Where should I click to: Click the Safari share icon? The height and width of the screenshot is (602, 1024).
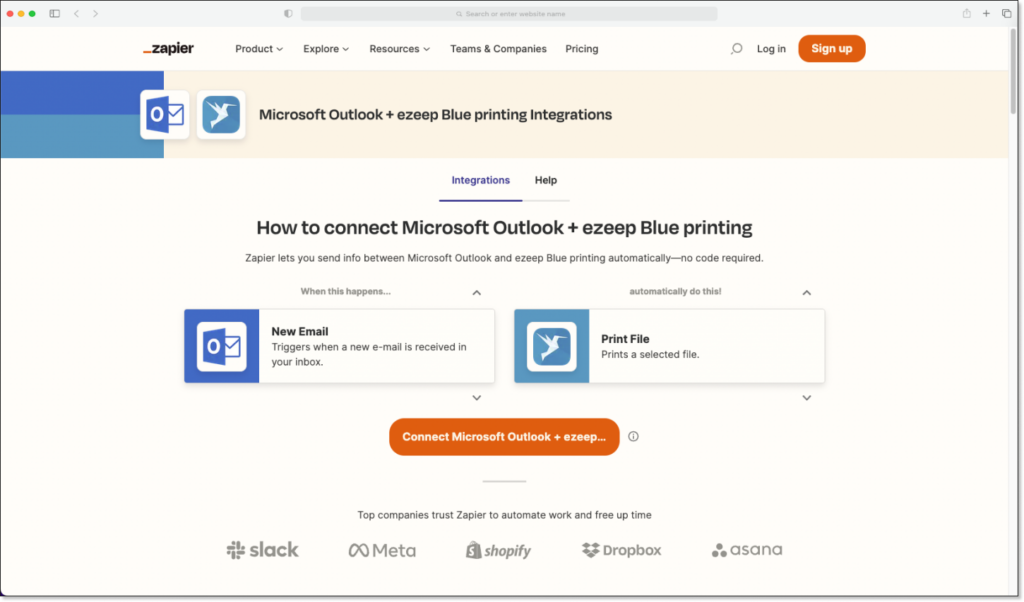967,14
